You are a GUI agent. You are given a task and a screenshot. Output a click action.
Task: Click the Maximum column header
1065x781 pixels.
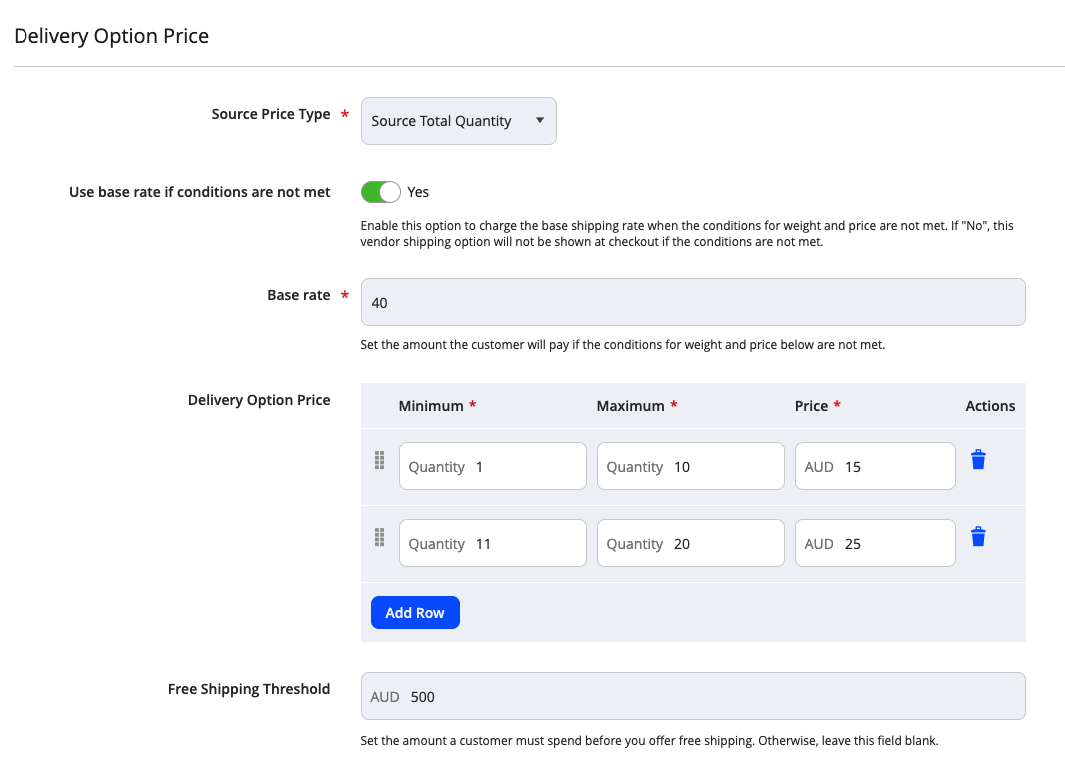tap(630, 406)
